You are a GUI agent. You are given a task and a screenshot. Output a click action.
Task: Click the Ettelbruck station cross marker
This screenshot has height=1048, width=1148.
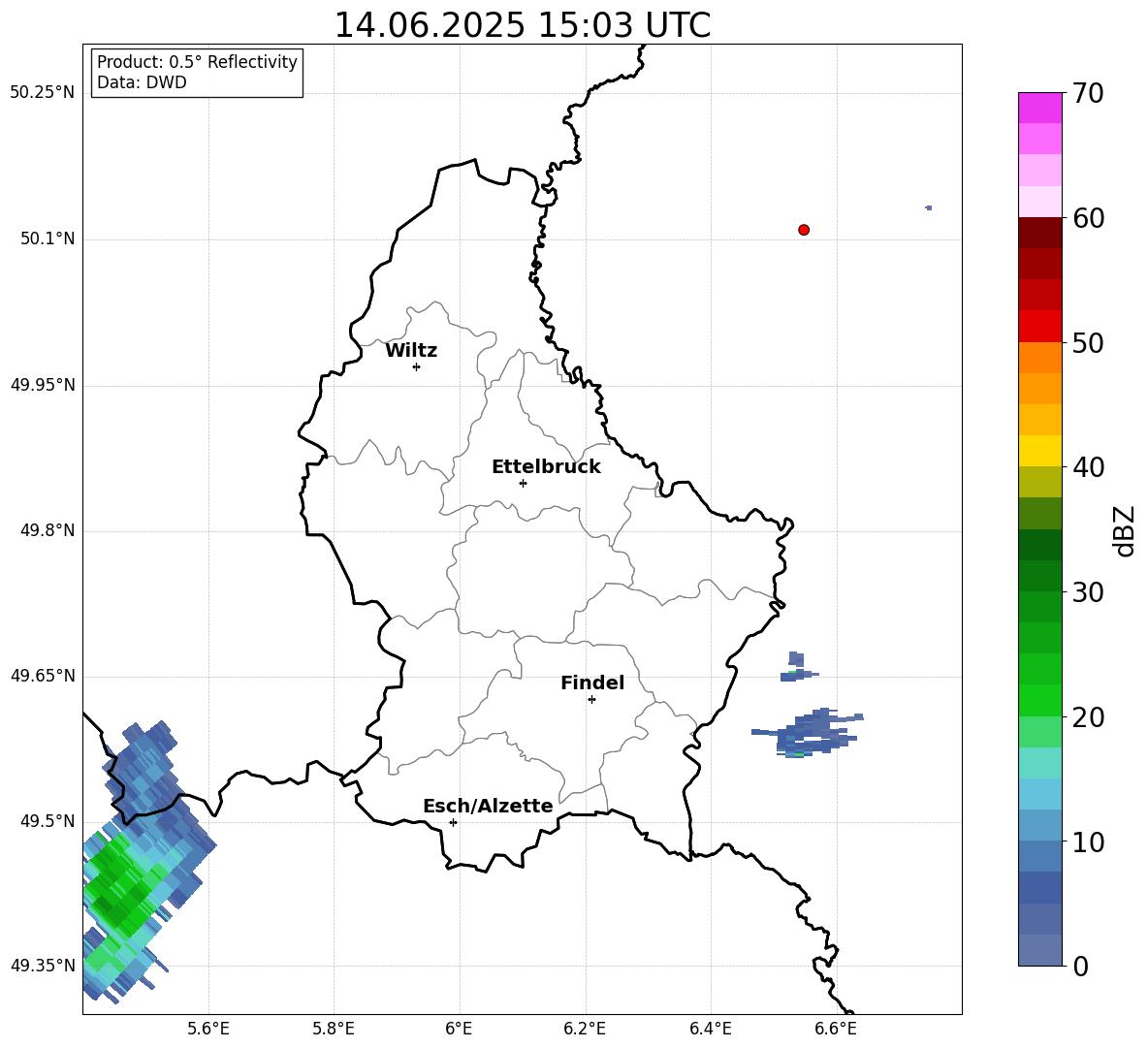tap(523, 483)
